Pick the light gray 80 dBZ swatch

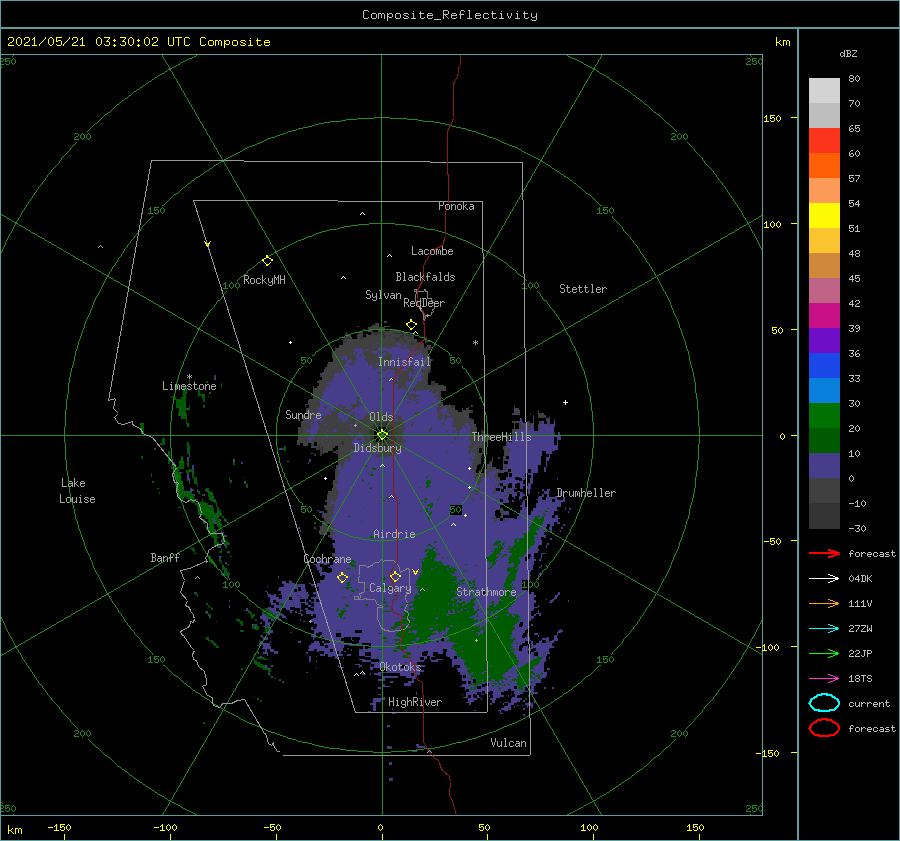(824, 91)
